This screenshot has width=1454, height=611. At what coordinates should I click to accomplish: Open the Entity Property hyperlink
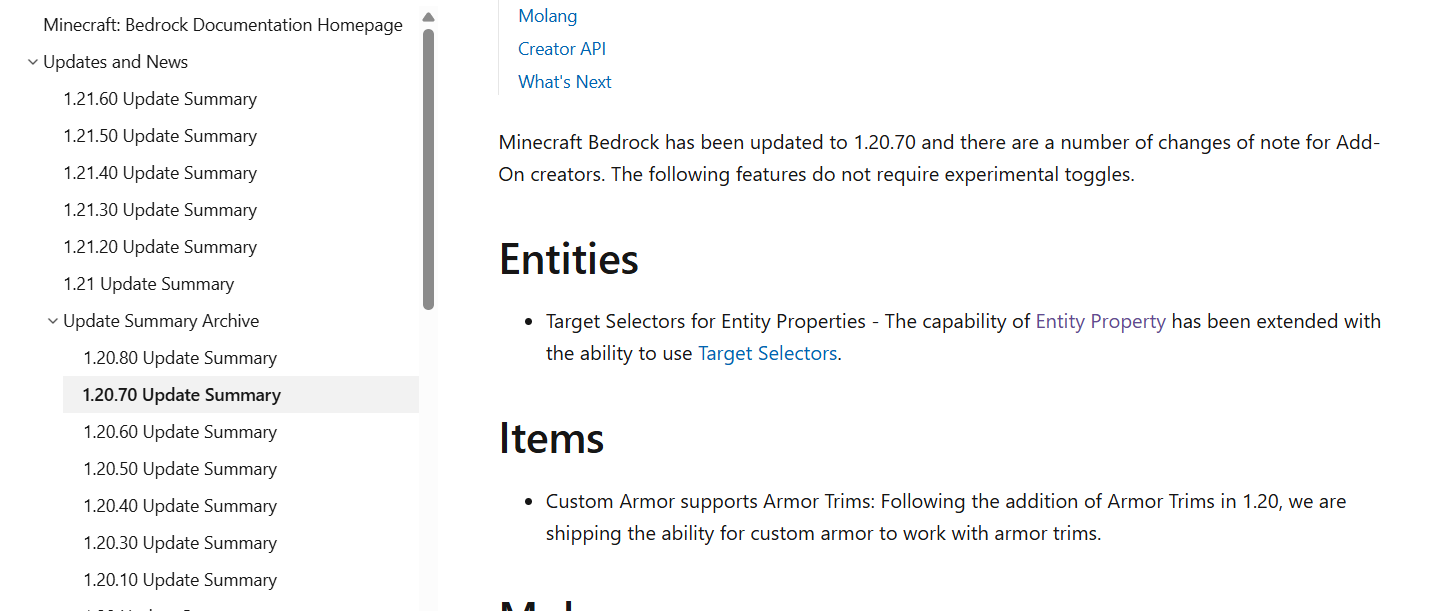(x=1100, y=321)
